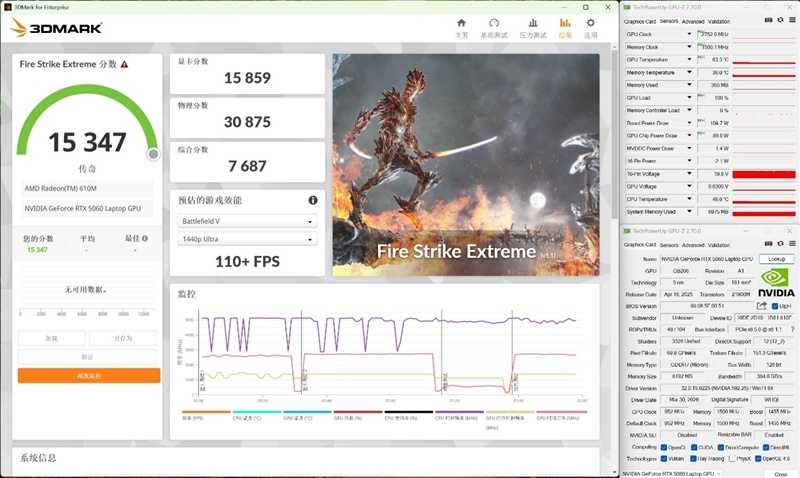The image size is (800, 478).
Task: Open the Memory Clock sensor dropdown arrow
Action: pyautogui.click(x=689, y=47)
